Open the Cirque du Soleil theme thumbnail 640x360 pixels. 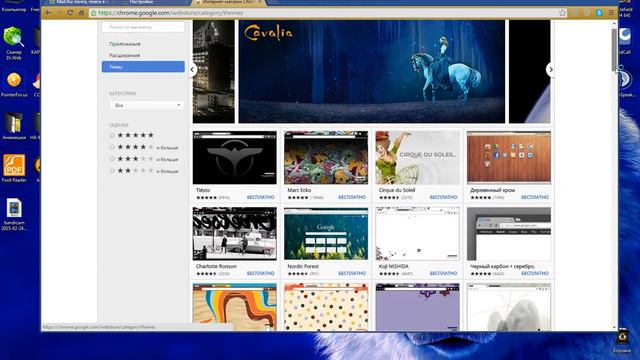pyautogui.click(x=418, y=158)
